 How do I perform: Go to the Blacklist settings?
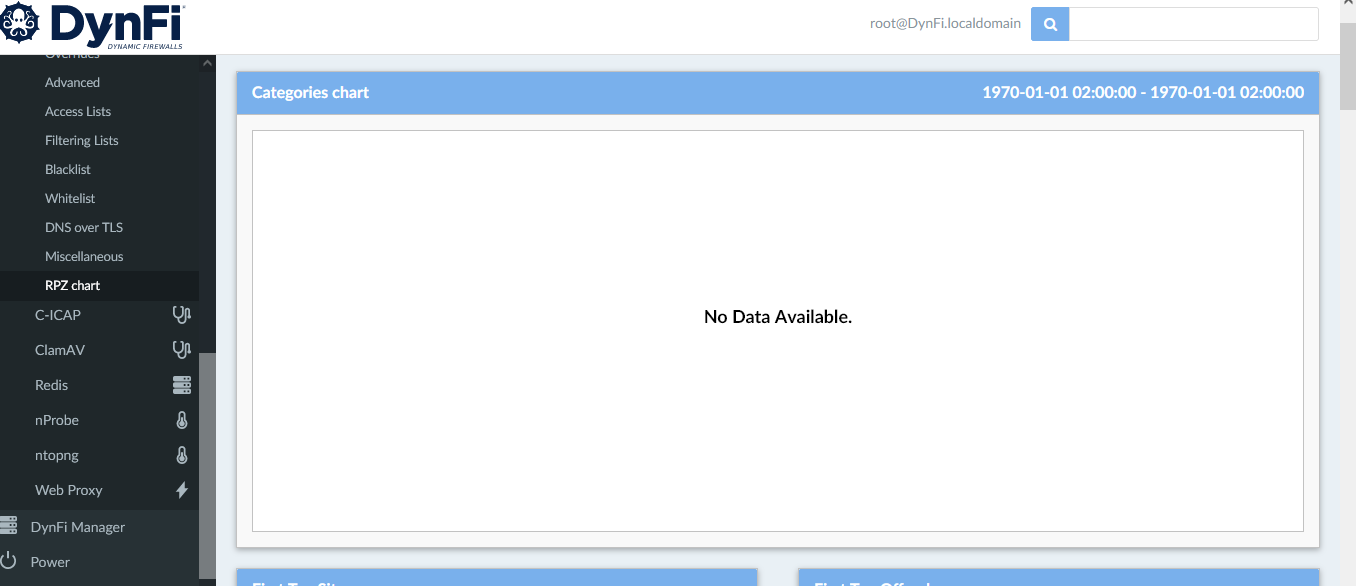(68, 169)
